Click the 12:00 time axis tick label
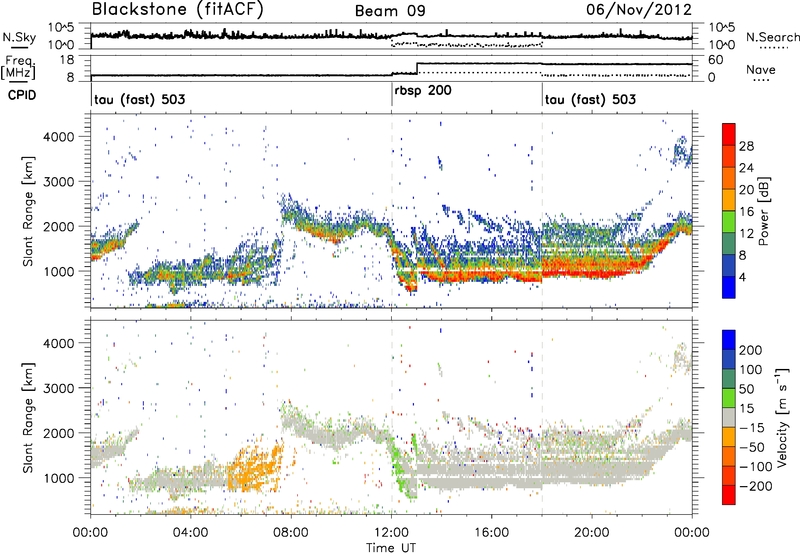 click(x=391, y=533)
